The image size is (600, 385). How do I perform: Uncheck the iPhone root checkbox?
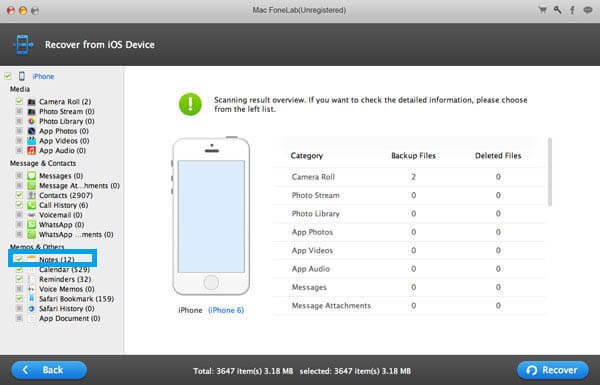click(x=8, y=76)
